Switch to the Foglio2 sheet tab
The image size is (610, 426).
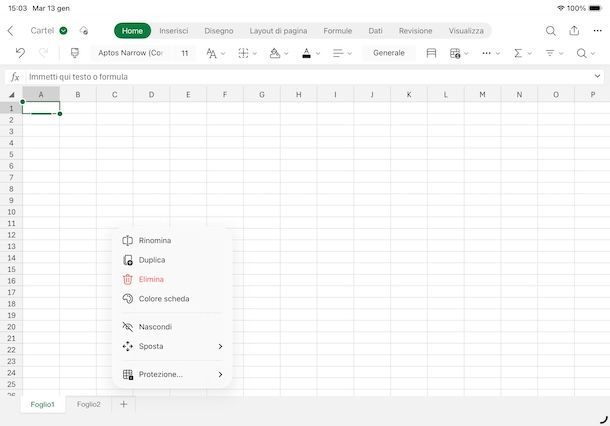(89, 404)
